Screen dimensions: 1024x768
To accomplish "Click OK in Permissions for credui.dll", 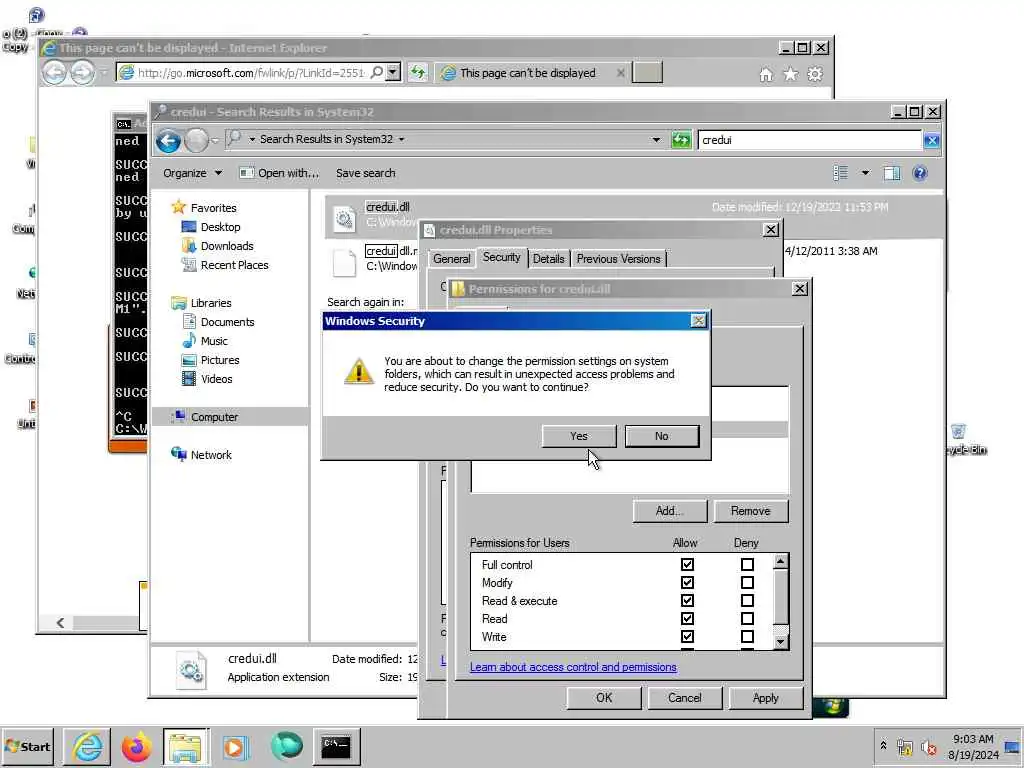I will tap(603, 697).
